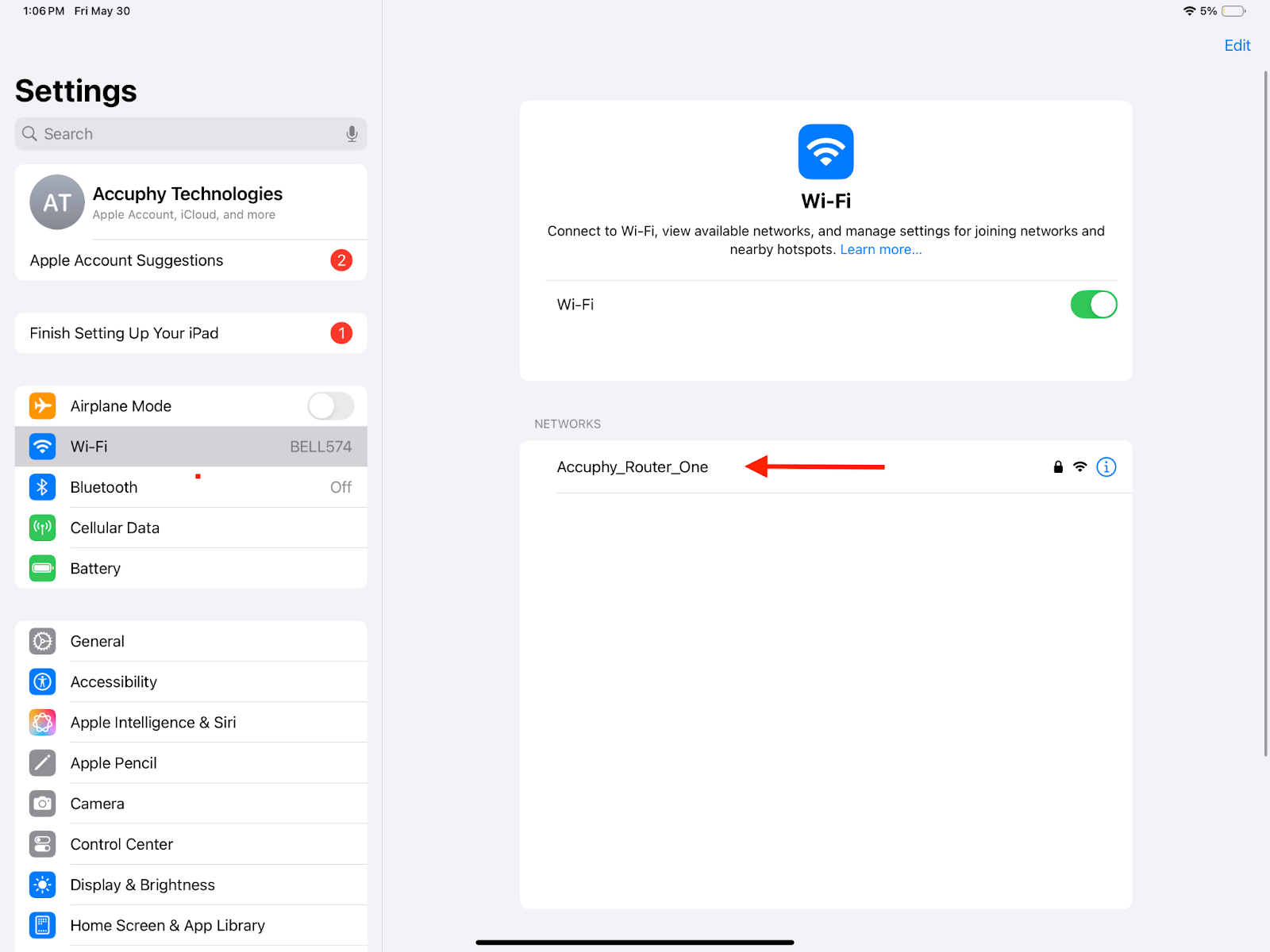The width and height of the screenshot is (1270, 952).
Task: Tap the right-side scrollbar
Action: (1266, 413)
